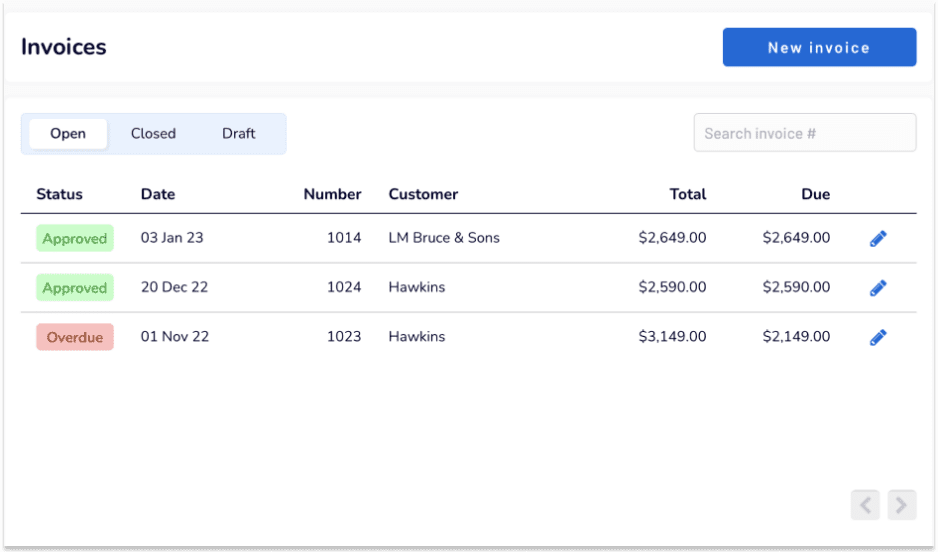938x552 pixels.
Task: Create a New invoice
Action: [x=819, y=47]
